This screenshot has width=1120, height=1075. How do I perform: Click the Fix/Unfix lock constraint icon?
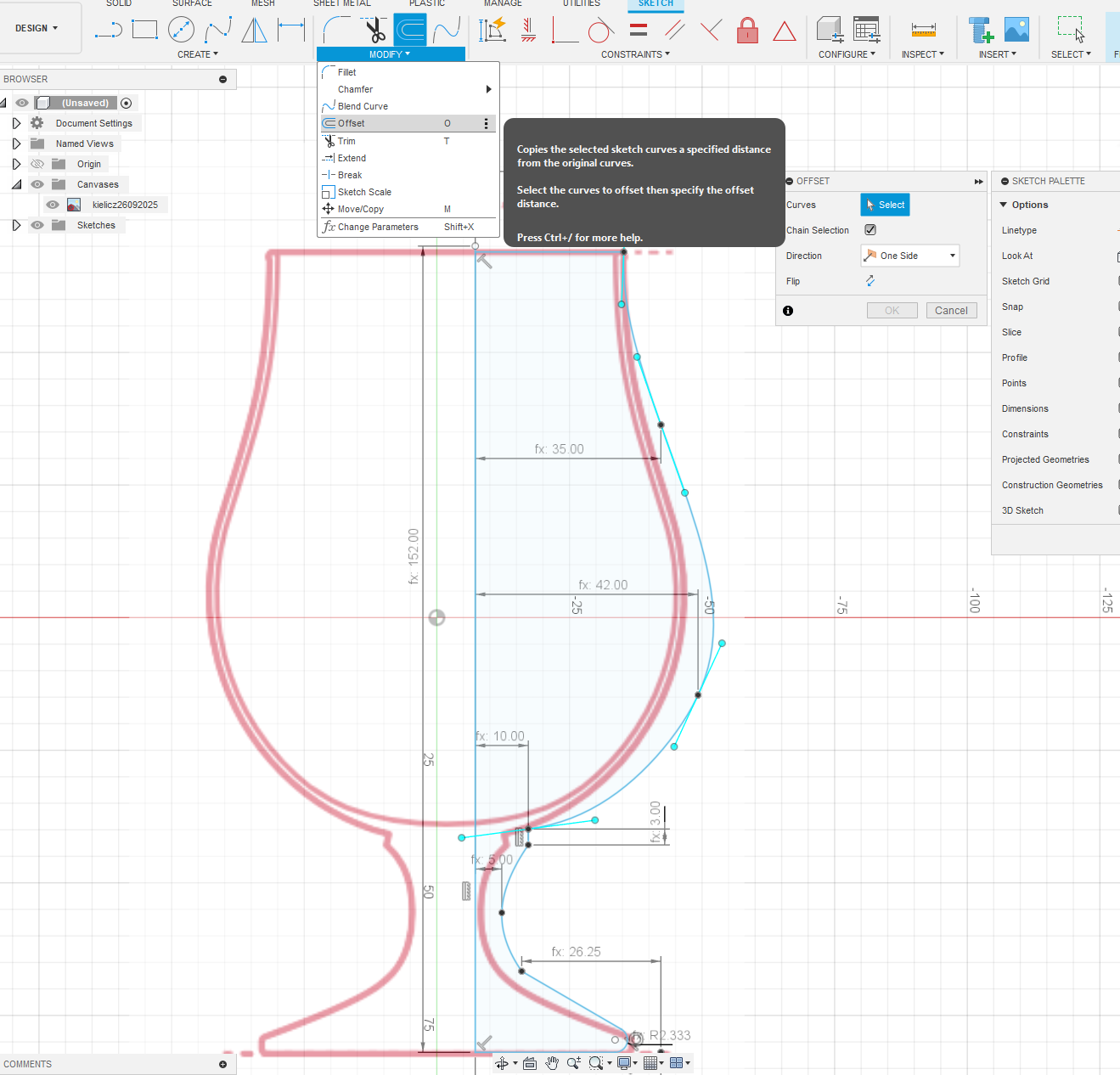tap(747, 31)
